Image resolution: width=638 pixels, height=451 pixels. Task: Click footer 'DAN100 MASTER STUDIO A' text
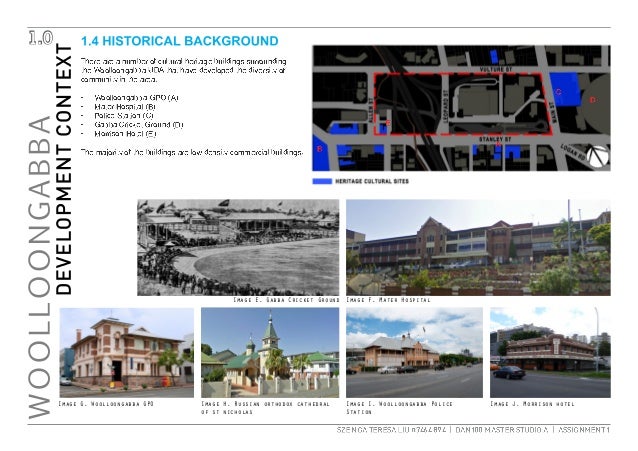point(502,430)
